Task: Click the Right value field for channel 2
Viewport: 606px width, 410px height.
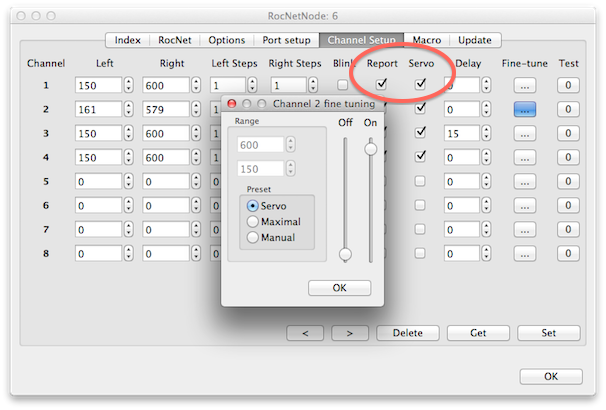Action: pyautogui.click(x=166, y=109)
